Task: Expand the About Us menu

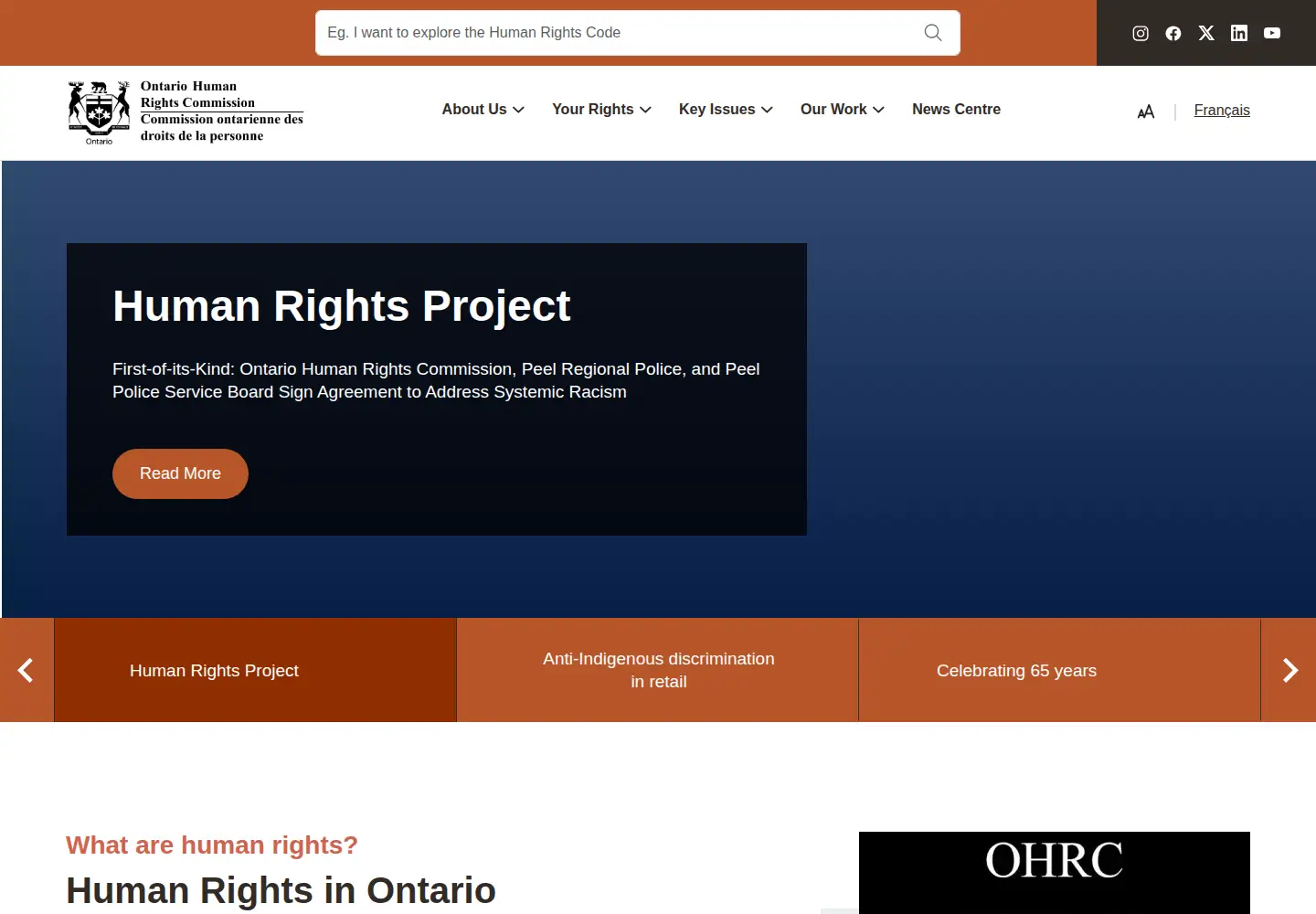Action: click(x=483, y=110)
